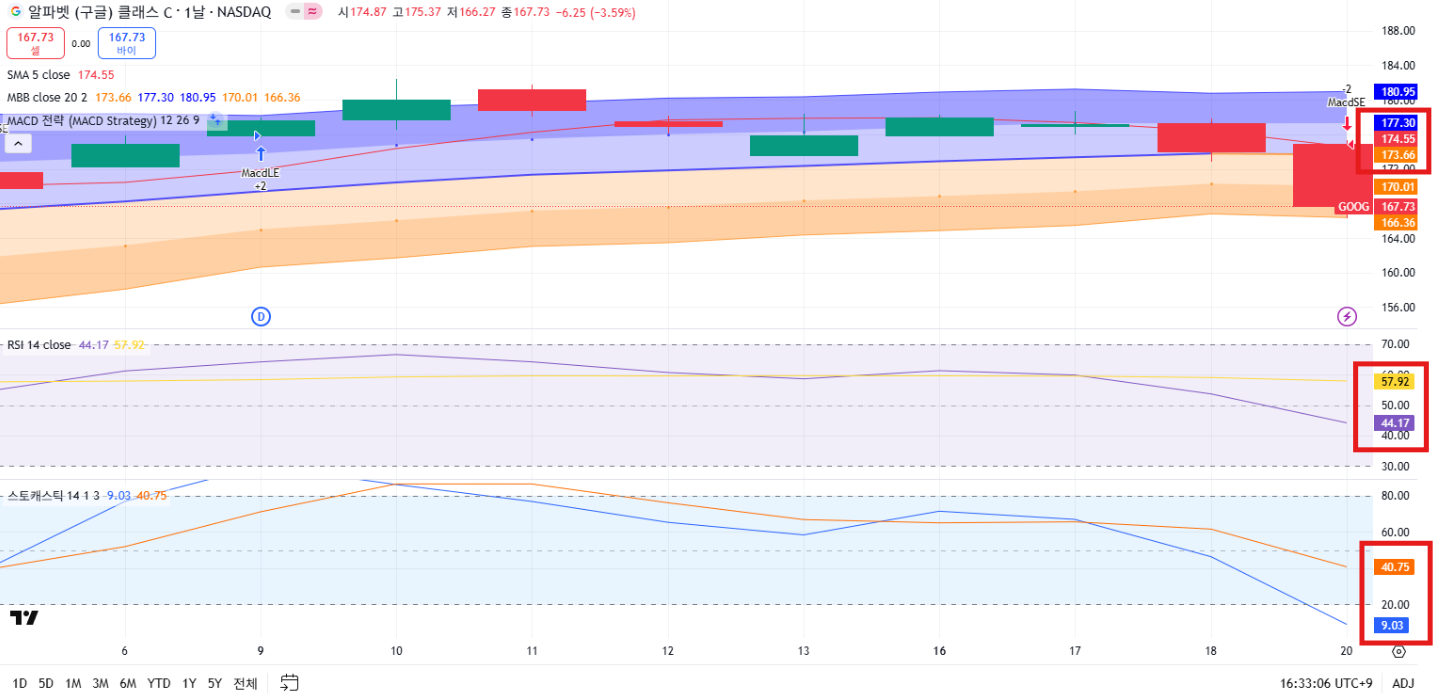This screenshot has height=695, width=1433.
Task: Click the purple lightning-bolt event marker
Action: (x=1347, y=317)
